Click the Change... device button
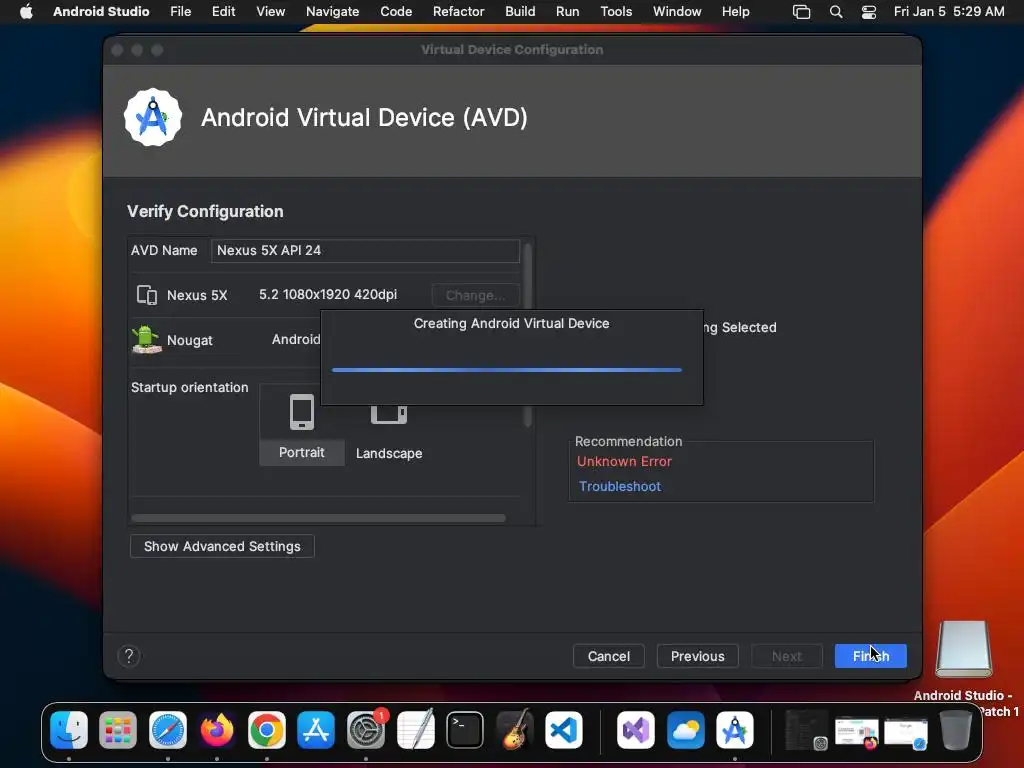This screenshot has height=768, width=1024. pos(475,295)
